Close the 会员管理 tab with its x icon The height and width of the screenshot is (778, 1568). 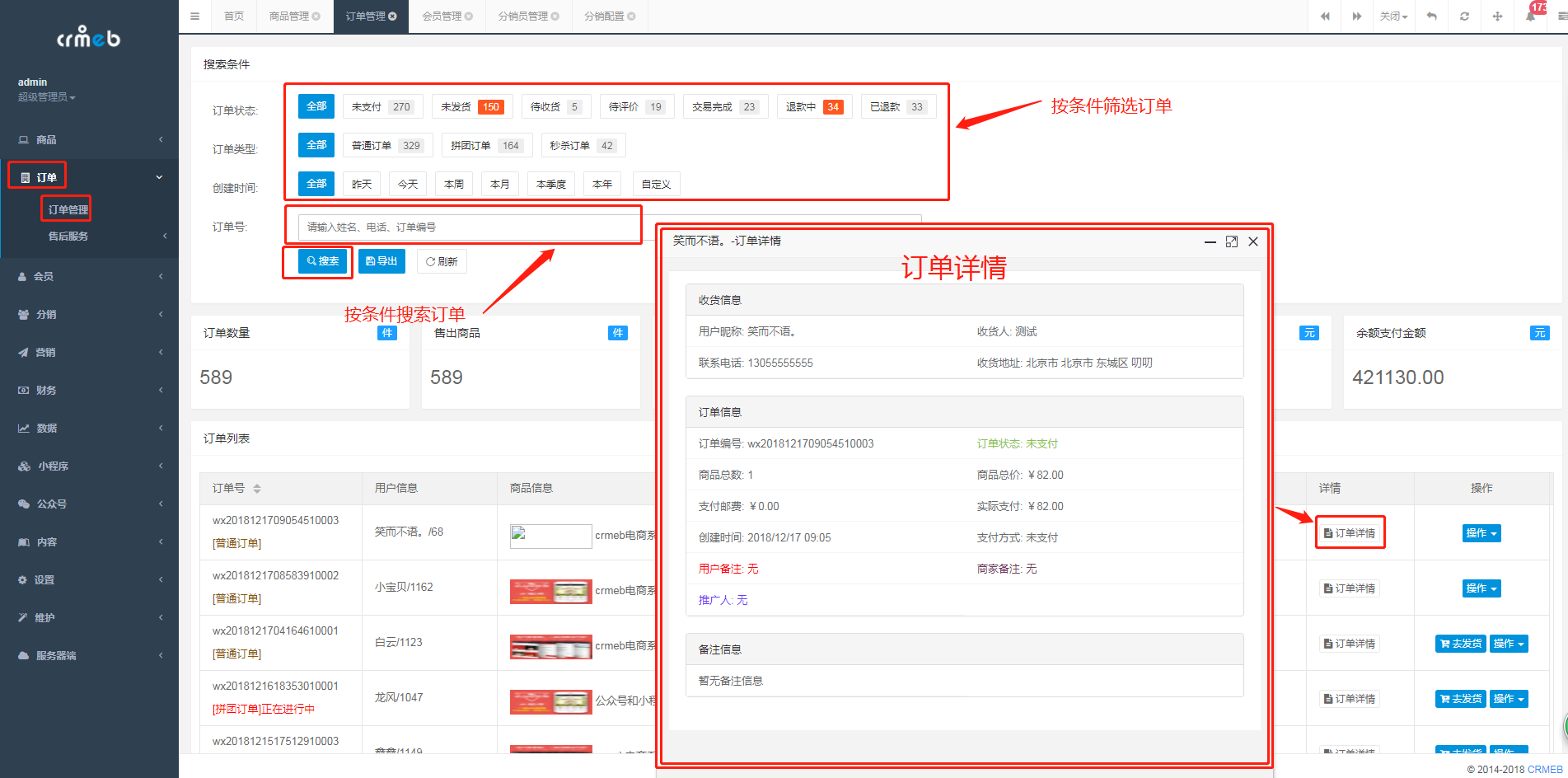pyautogui.click(x=468, y=16)
